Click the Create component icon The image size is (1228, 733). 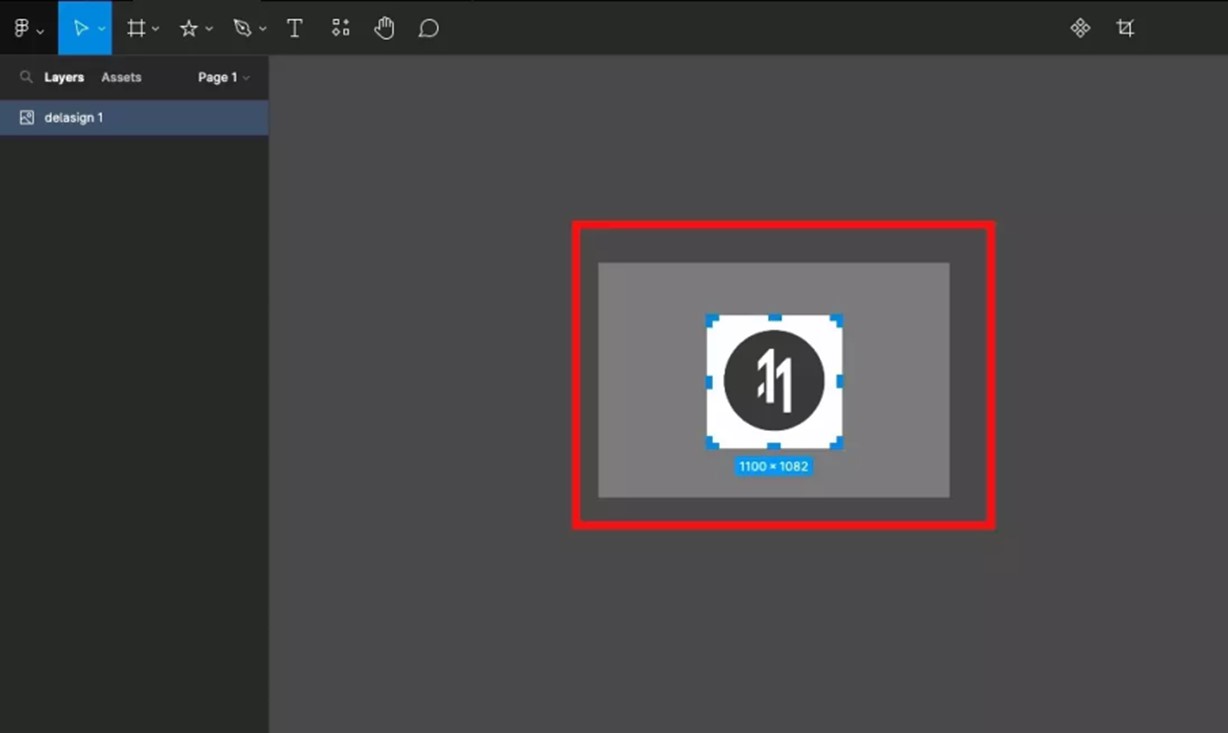1080,28
